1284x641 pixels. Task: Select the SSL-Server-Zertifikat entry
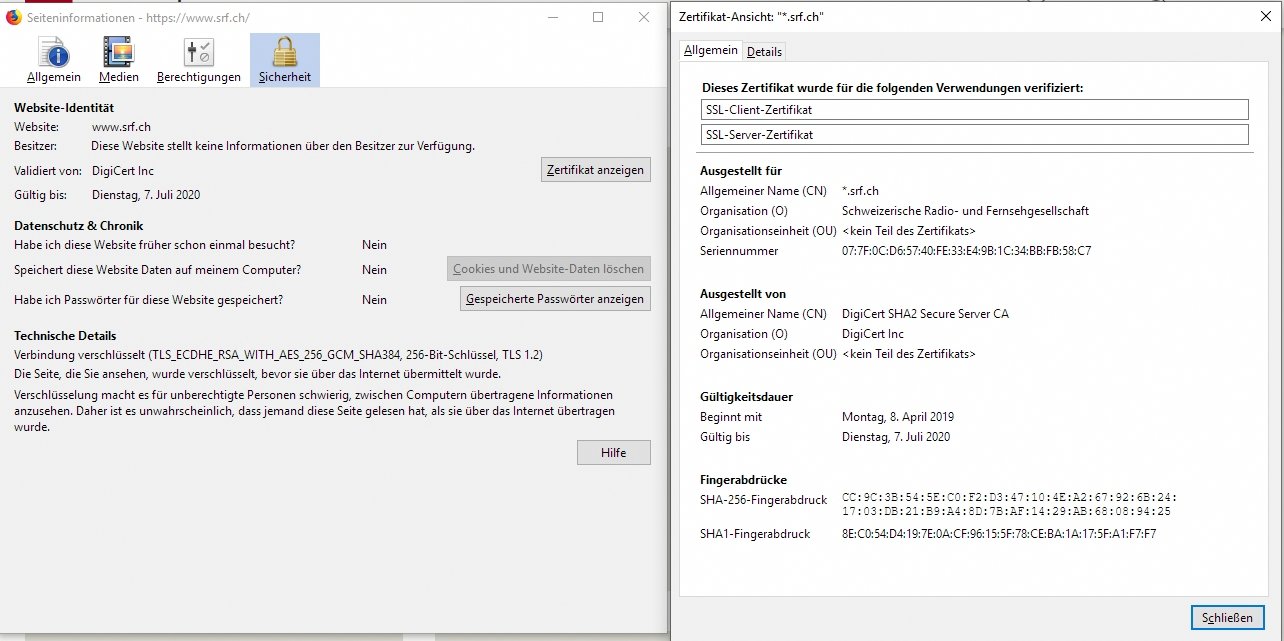tap(975, 134)
